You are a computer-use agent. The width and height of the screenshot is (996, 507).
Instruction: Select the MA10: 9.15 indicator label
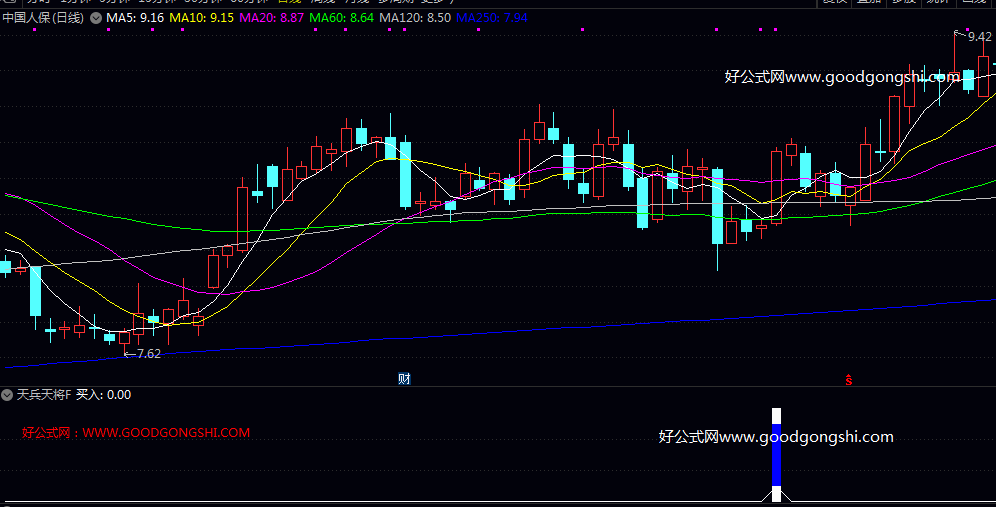click(201, 18)
